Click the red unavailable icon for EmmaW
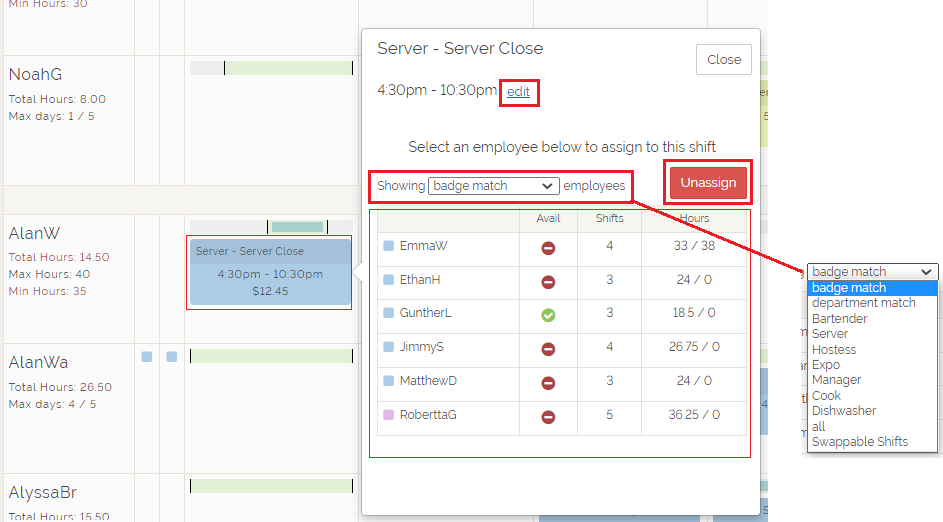Image resolution: width=943 pixels, height=522 pixels. 548,247
